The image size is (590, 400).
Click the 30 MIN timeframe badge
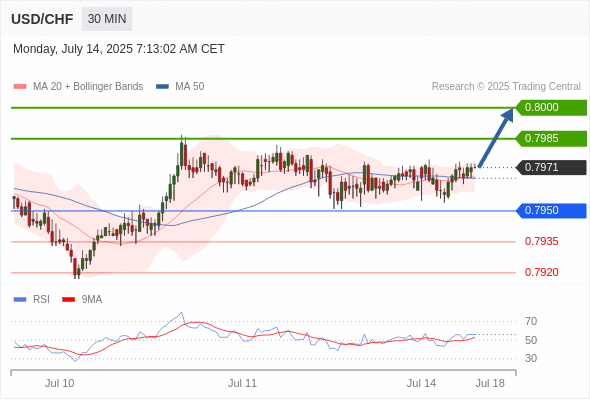(x=107, y=19)
